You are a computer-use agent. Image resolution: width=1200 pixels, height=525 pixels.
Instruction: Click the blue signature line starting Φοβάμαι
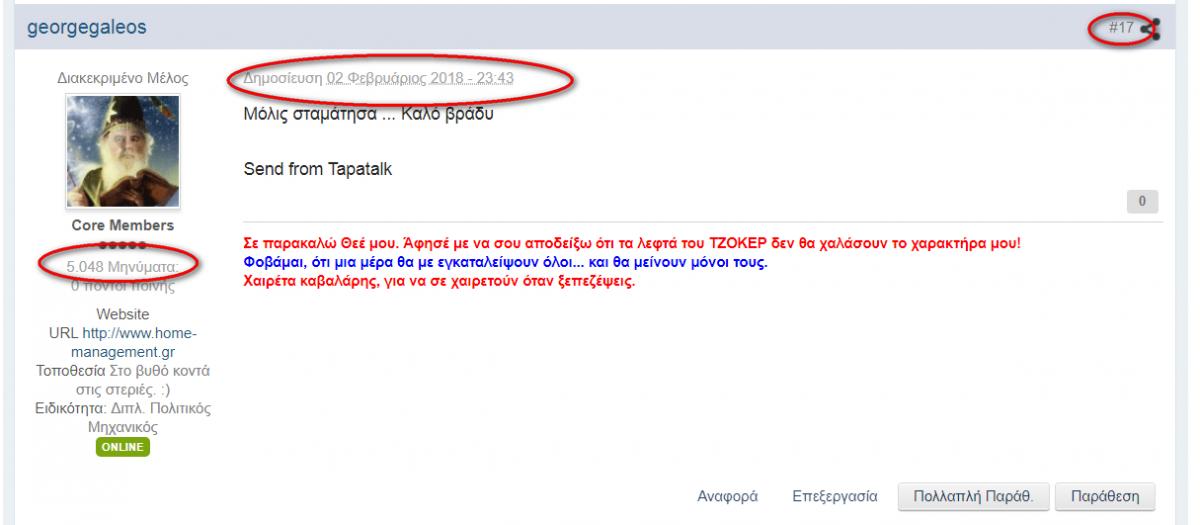click(x=505, y=263)
